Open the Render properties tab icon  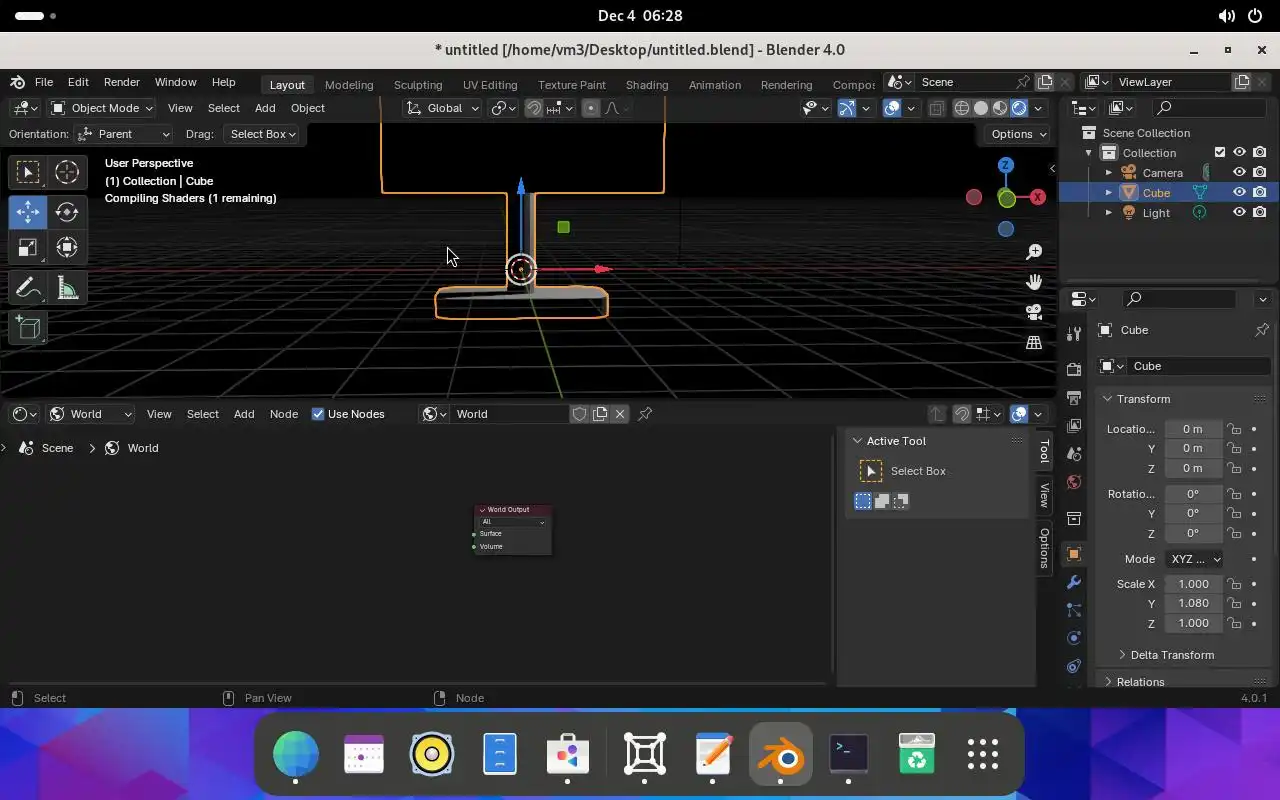1074,369
